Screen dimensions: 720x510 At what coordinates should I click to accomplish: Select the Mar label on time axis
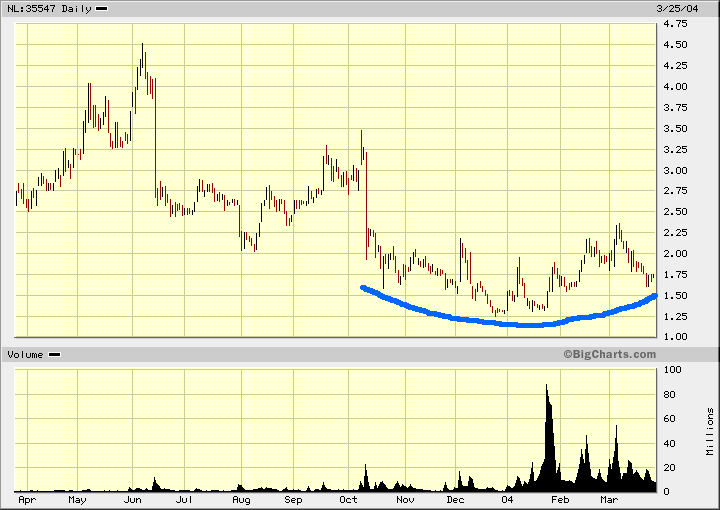click(609, 498)
